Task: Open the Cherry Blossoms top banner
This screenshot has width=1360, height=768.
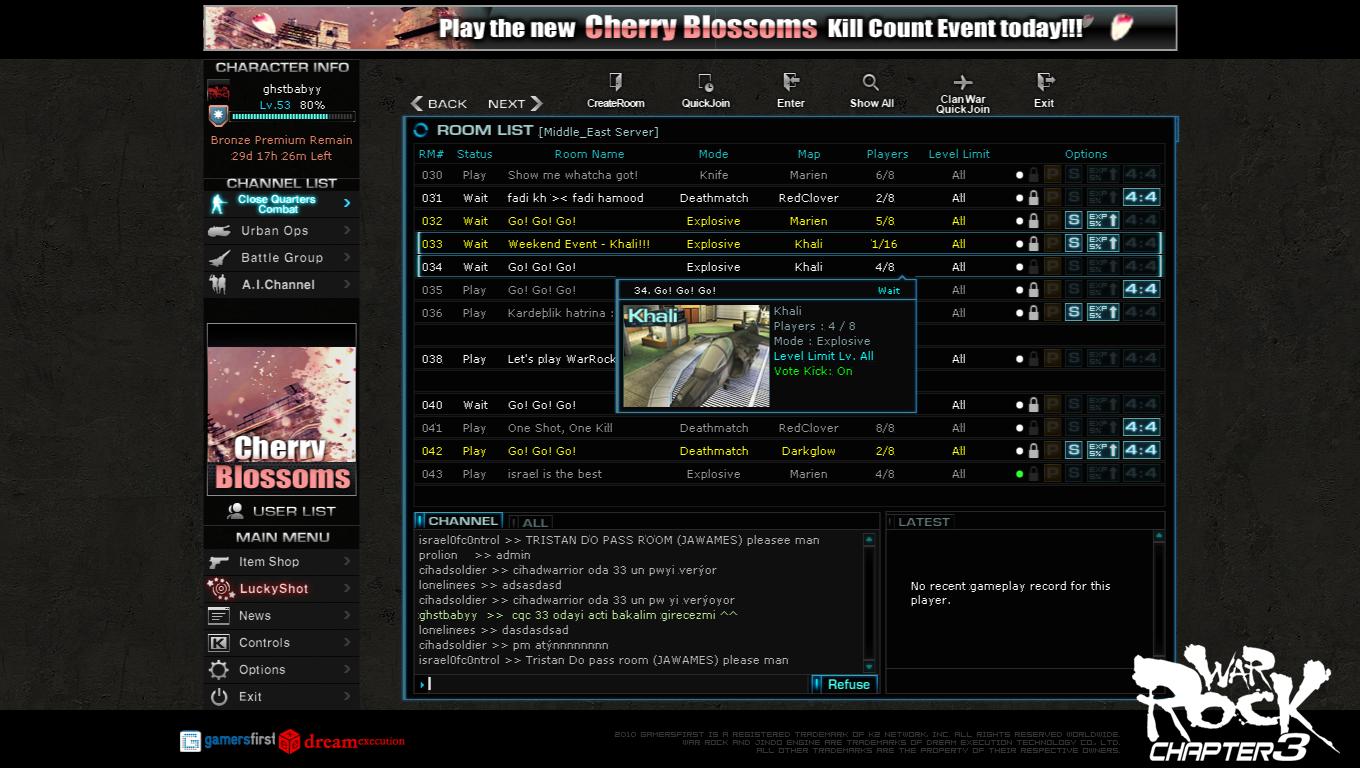Action: [690, 28]
